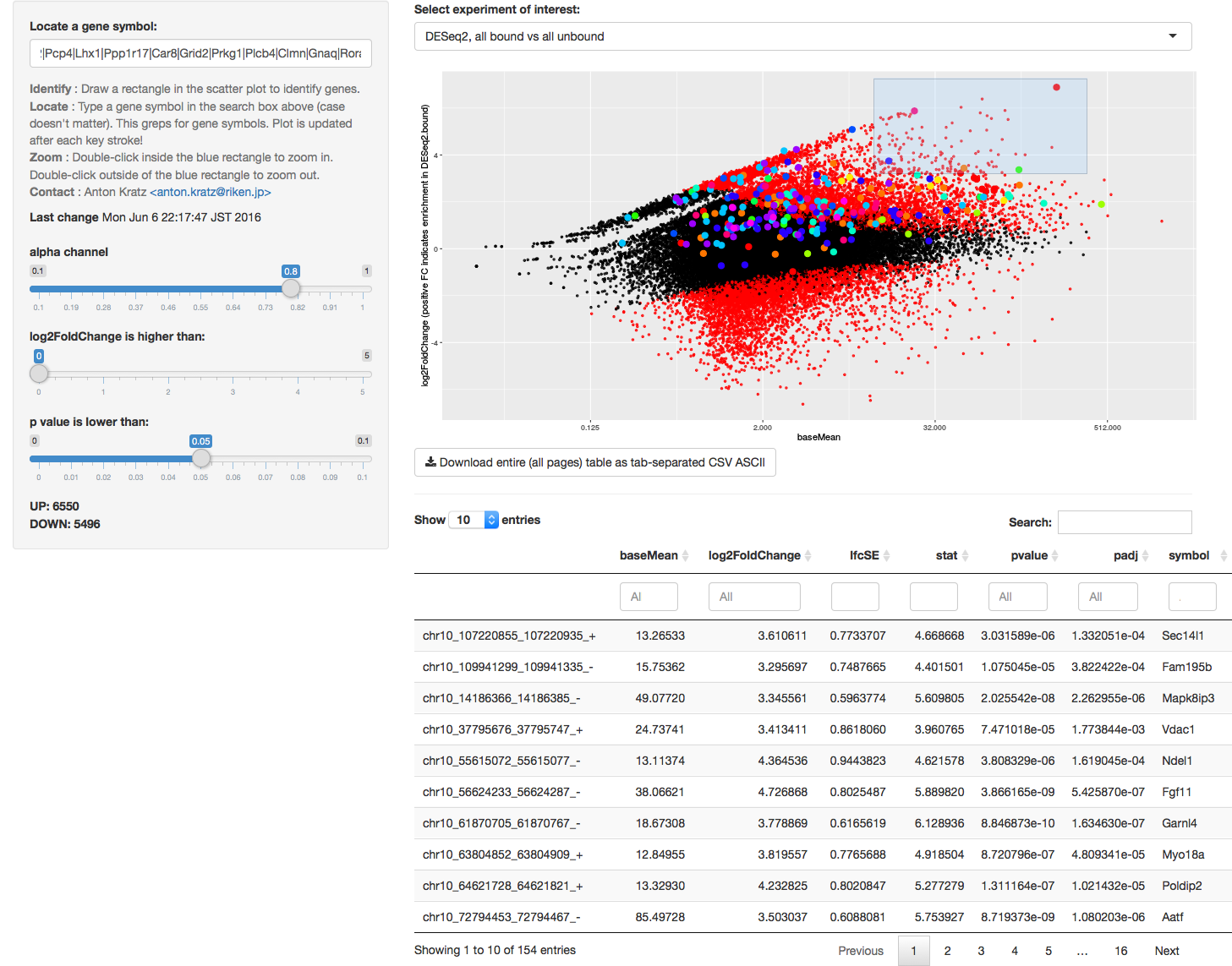Image resolution: width=1232 pixels, height=966 pixels.
Task: Open the Show entries count selector
Action: pos(474,520)
